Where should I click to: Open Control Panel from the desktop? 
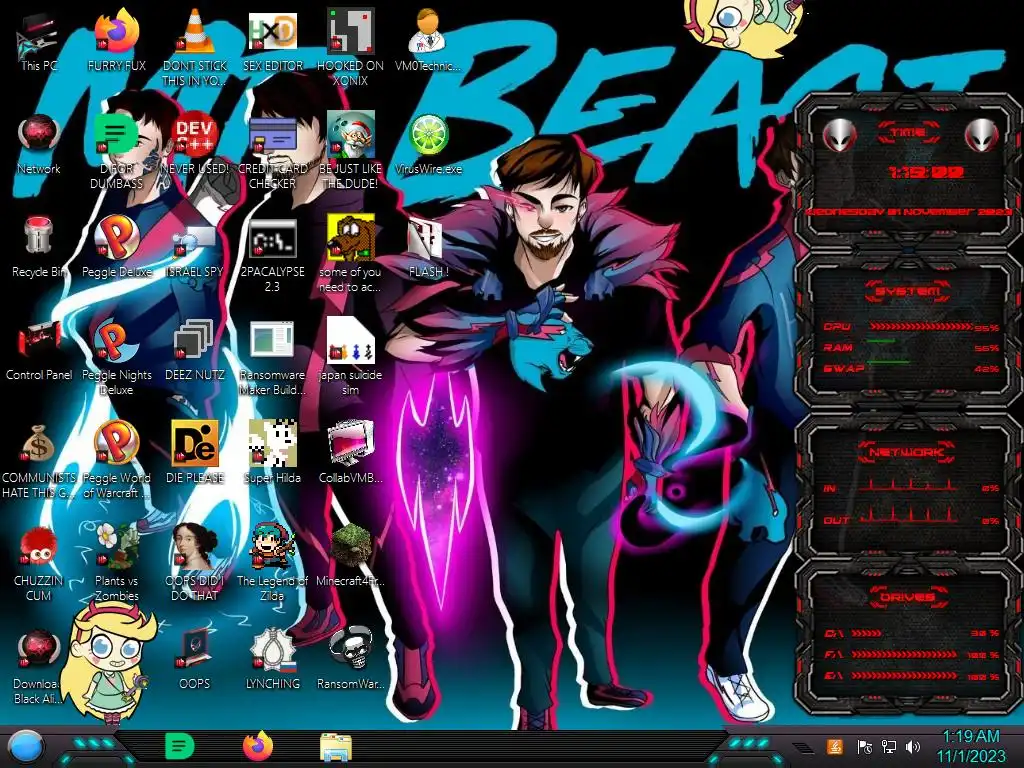39,350
